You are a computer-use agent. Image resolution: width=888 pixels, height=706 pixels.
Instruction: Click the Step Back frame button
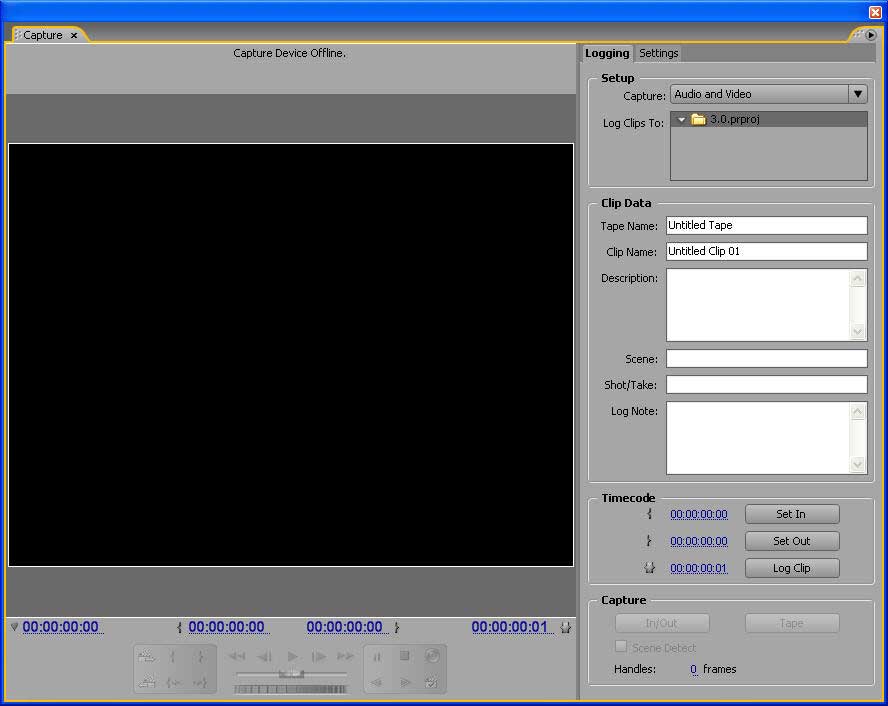[x=264, y=656]
